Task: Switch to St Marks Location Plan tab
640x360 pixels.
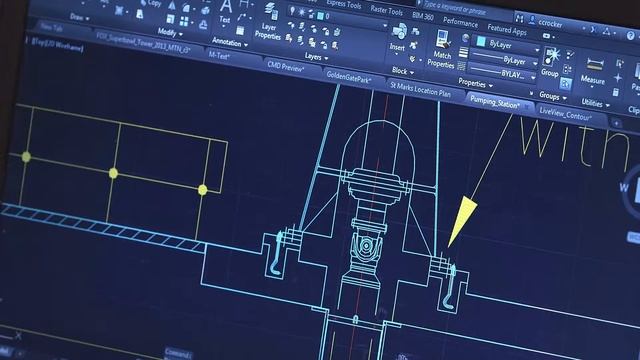Action: click(420, 90)
